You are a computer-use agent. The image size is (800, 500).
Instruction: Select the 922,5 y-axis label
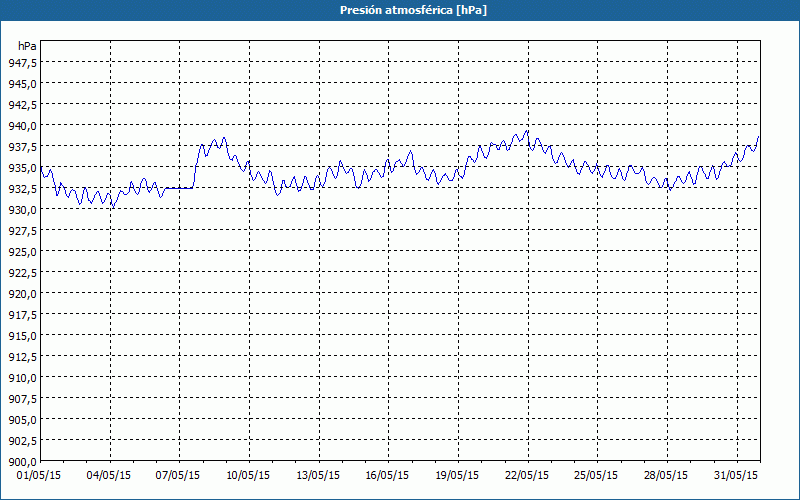click(22, 272)
